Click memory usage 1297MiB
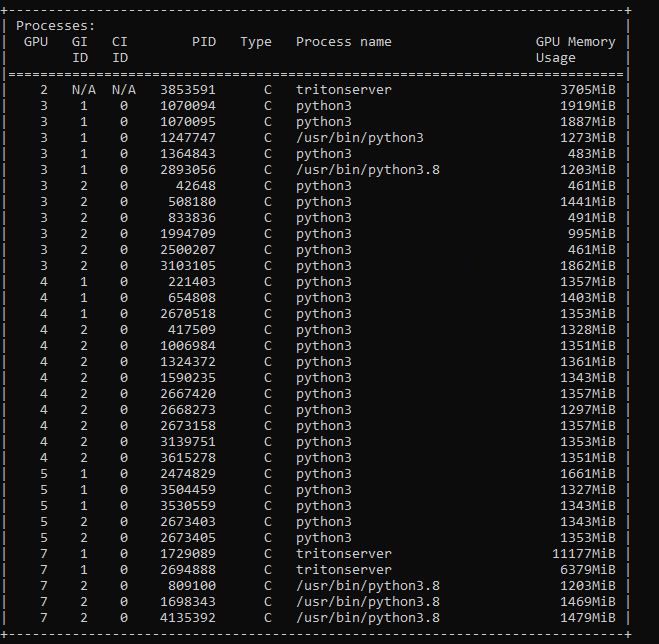This screenshot has height=644, width=659. pos(588,409)
